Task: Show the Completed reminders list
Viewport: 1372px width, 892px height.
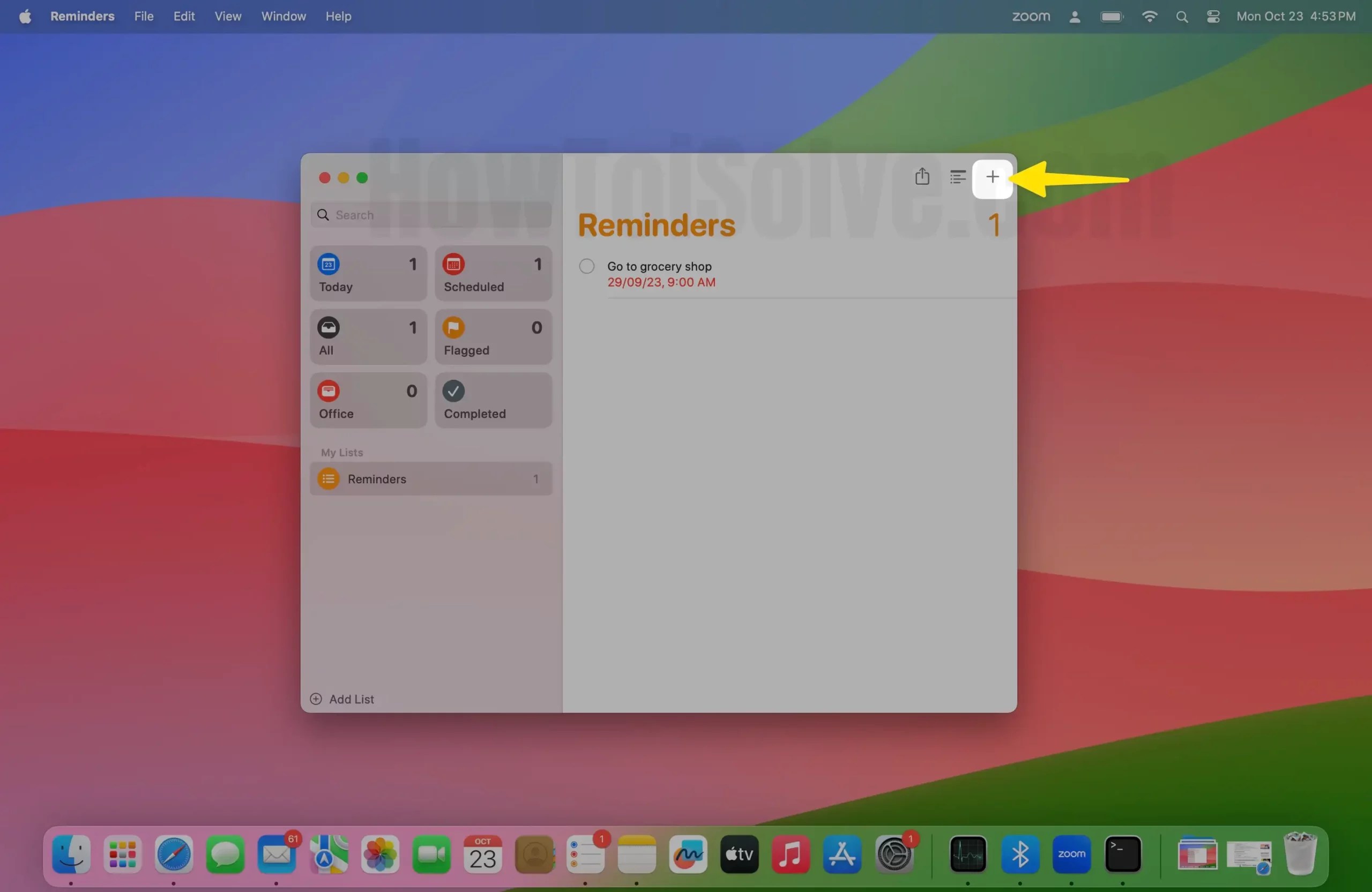Action: (493, 400)
